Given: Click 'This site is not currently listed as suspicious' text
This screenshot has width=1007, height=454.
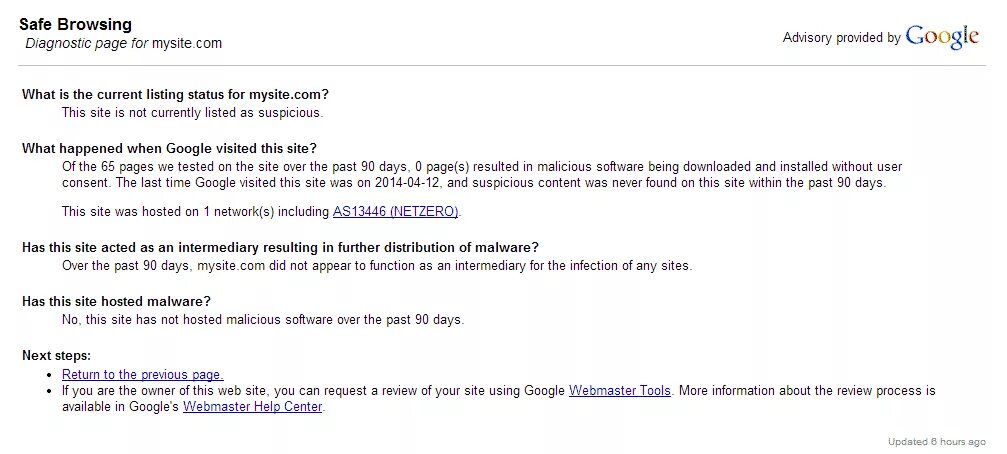Looking at the screenshot, I should point(192,112).
